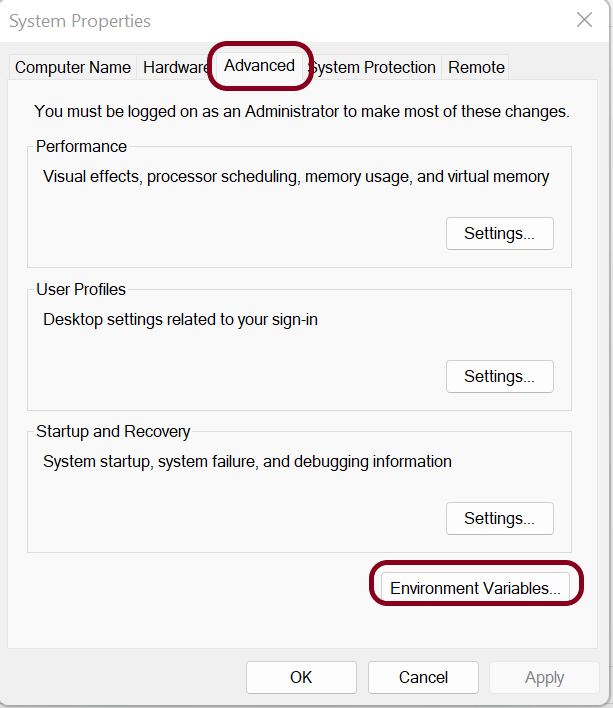Confirm with the OK button

[x=301, y=678]
